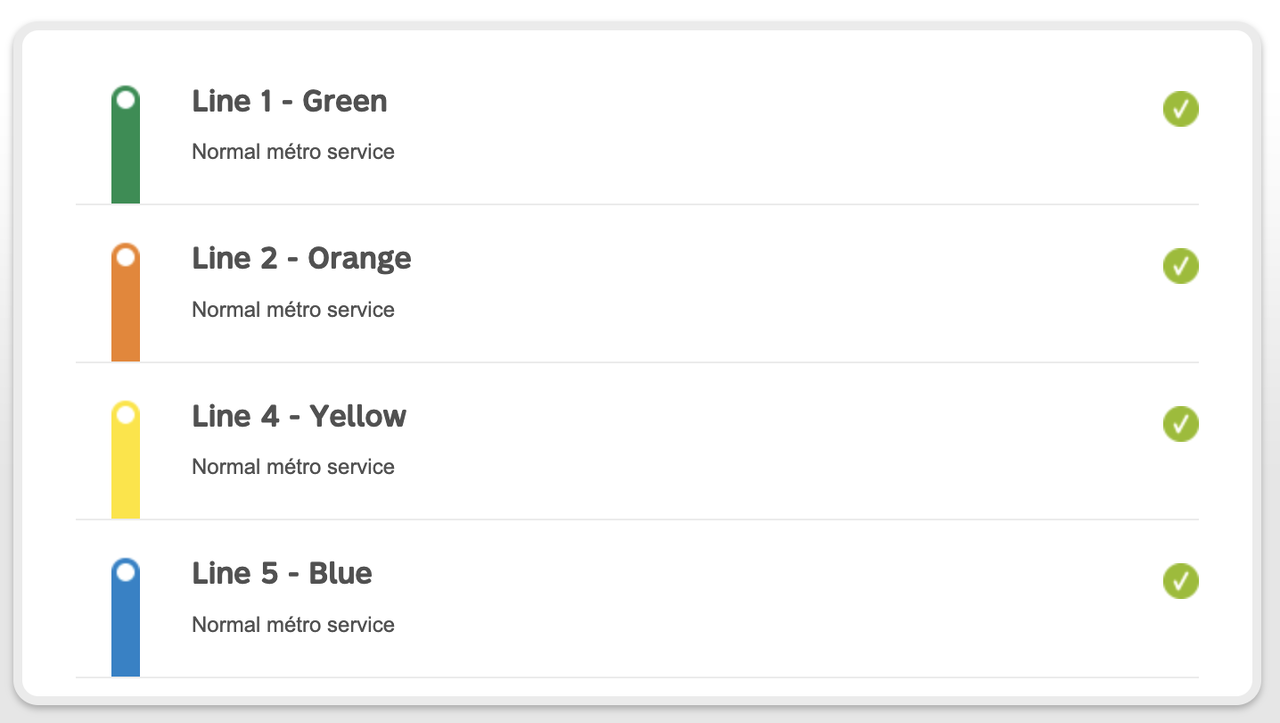The height and width of the screenshot is (723, 1280).
Task: Open Line 5 - Blue heading
Action: coord(282,573)
